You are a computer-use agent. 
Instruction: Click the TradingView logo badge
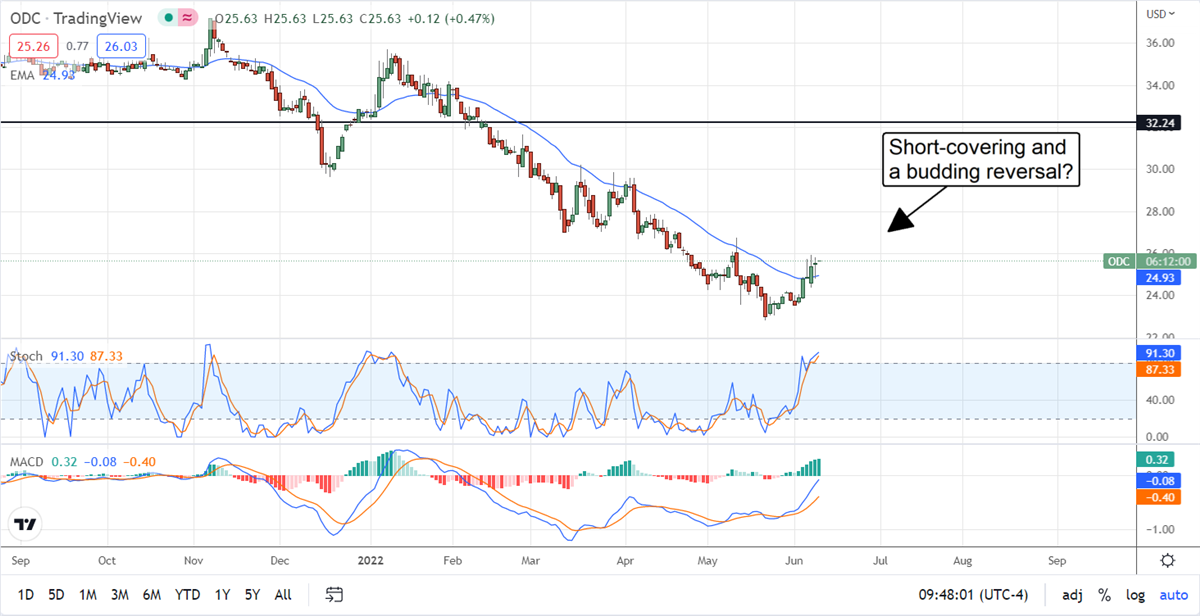click(x=26, y=524)
